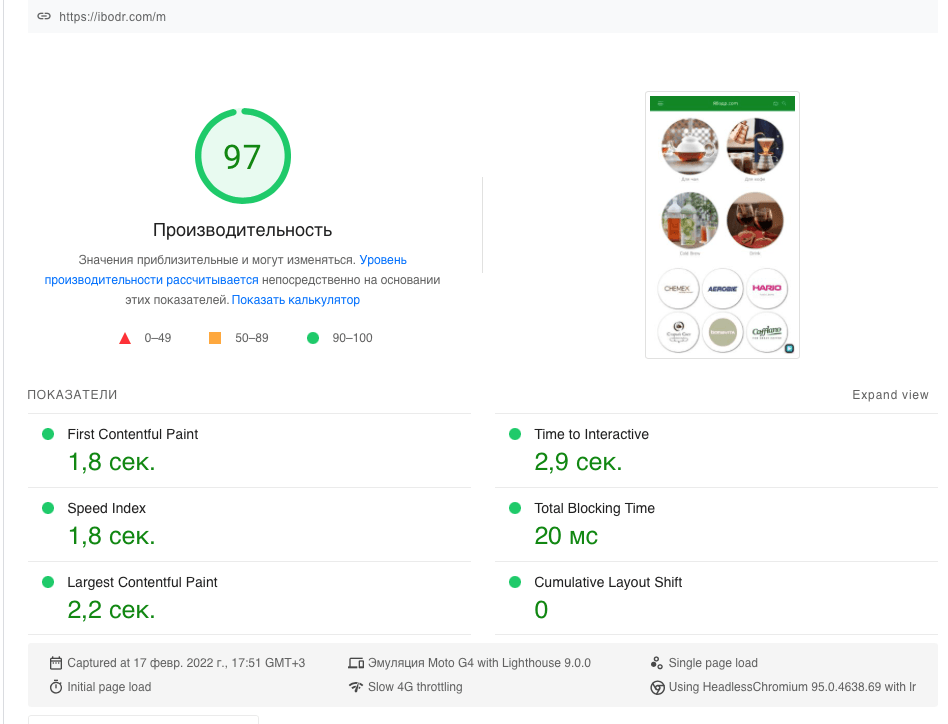Open the 'Показать калькулятор' link
The image size is (948, 724).
pyautogui.click(x=296, y=300)
